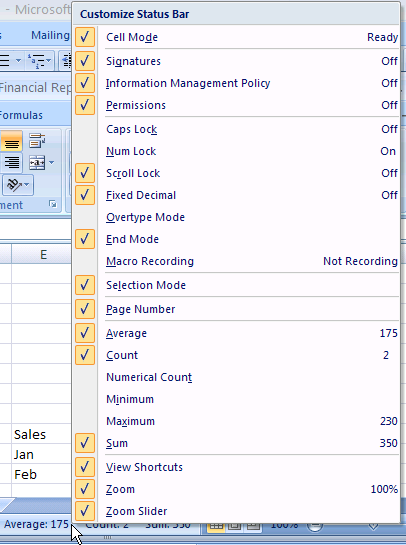Click the zoom out minus slider button
Screen dimensions: 406x545
(315, 526)
